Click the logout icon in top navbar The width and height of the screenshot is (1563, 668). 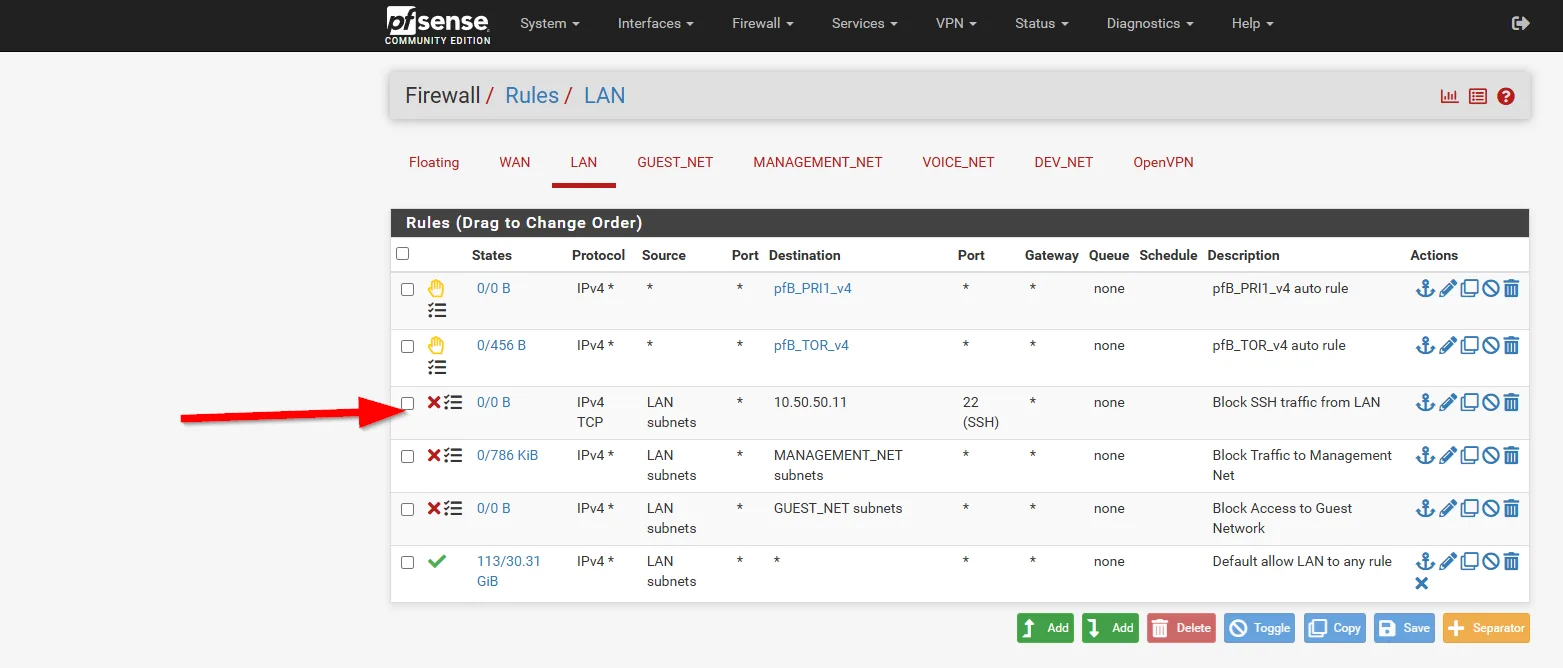(x=1520, y=23)
